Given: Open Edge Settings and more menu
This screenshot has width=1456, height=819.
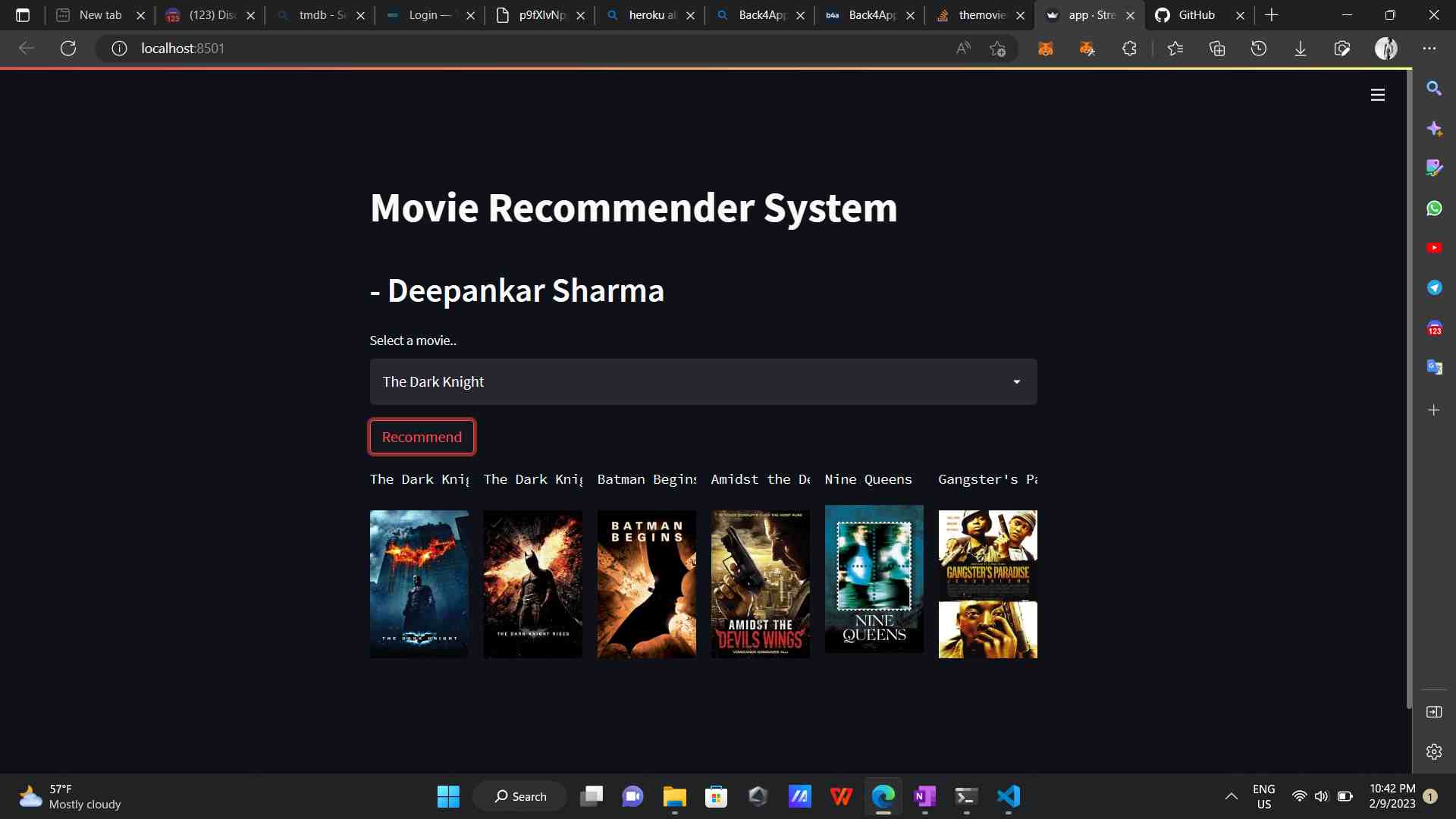Looking at the screenshot, I should tap(1429, 49).
